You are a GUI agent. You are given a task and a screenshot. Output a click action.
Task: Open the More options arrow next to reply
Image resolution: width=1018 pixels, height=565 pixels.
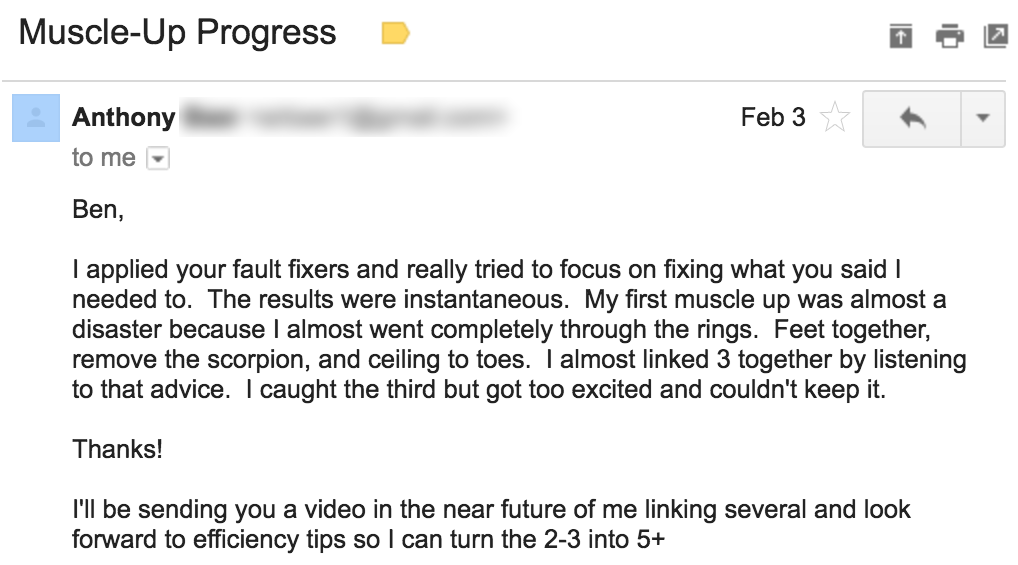pos(983,119)
